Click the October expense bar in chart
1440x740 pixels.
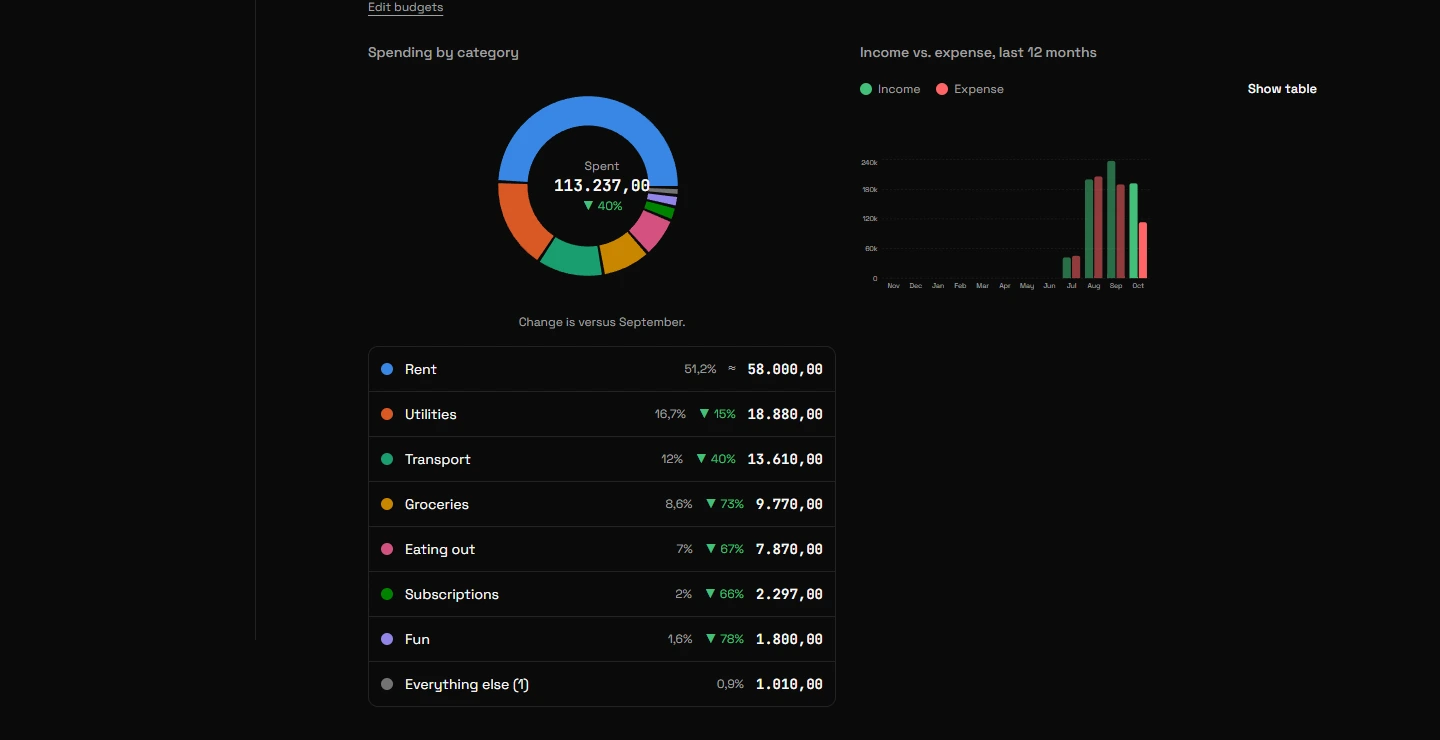coord(1143,250)
